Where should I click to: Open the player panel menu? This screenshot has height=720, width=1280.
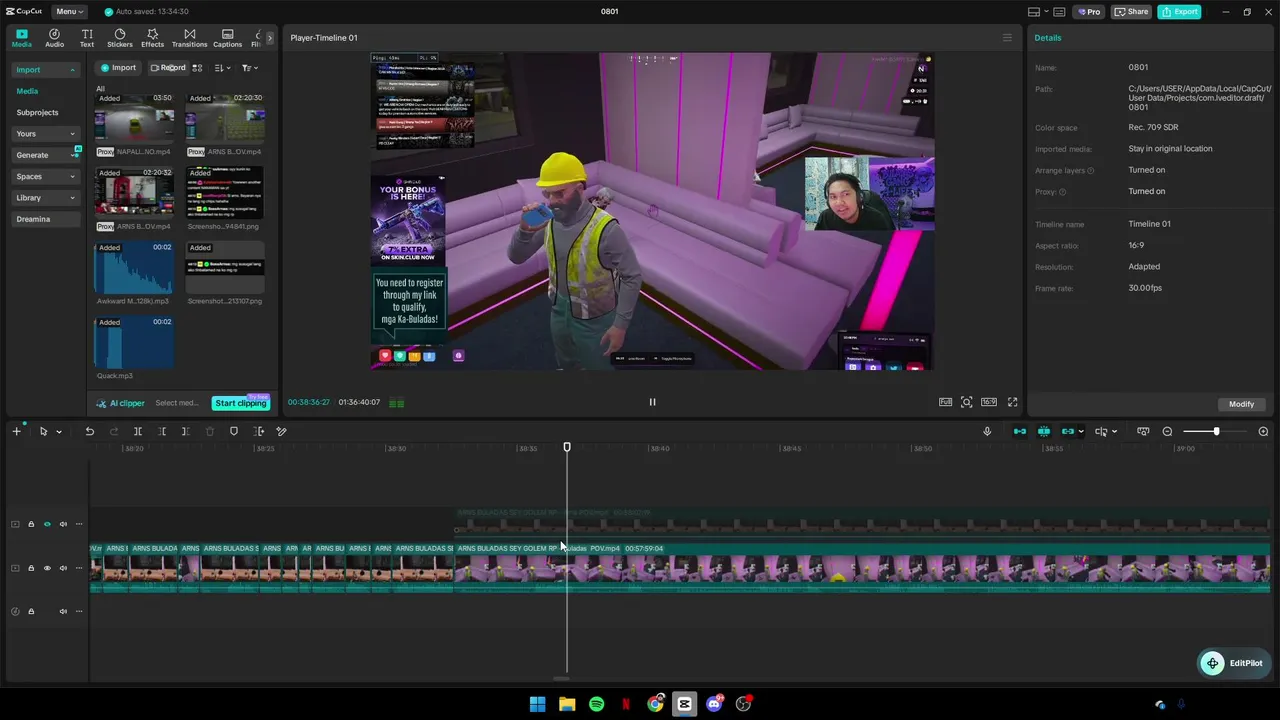tap(1007, 38)
